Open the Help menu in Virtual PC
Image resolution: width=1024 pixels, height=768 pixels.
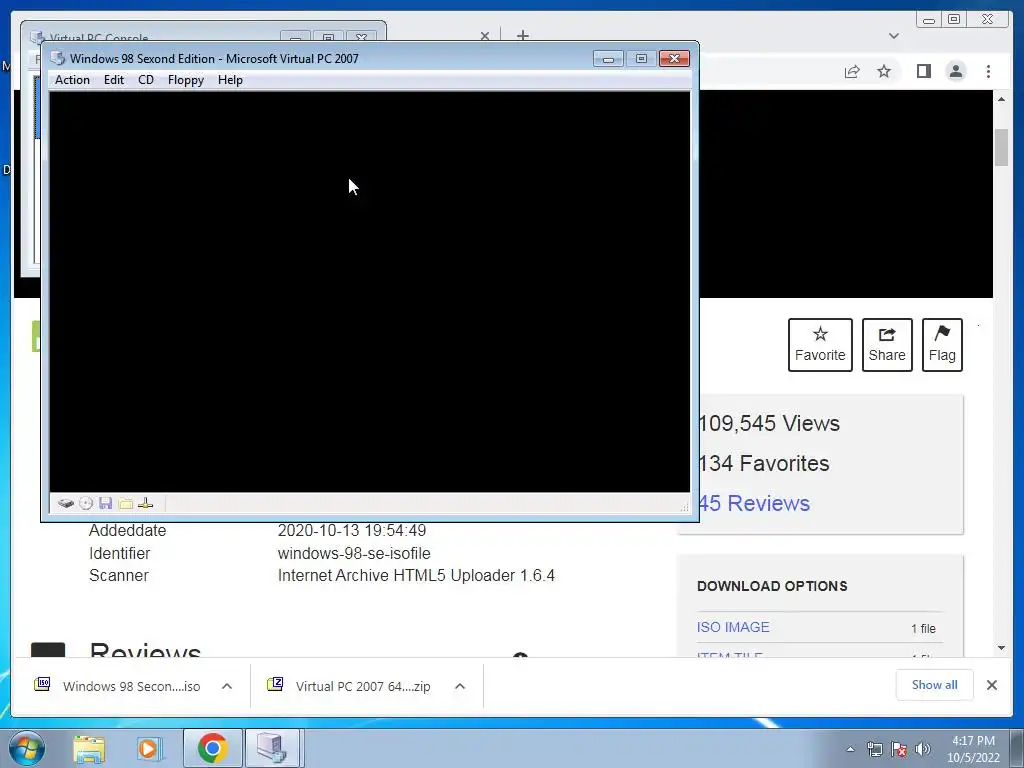tap(230, 80)
